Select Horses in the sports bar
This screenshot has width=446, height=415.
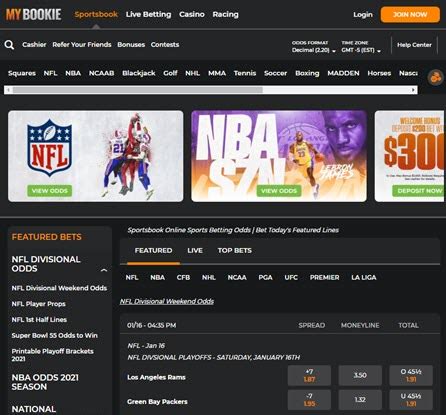(x=379, y=73)
